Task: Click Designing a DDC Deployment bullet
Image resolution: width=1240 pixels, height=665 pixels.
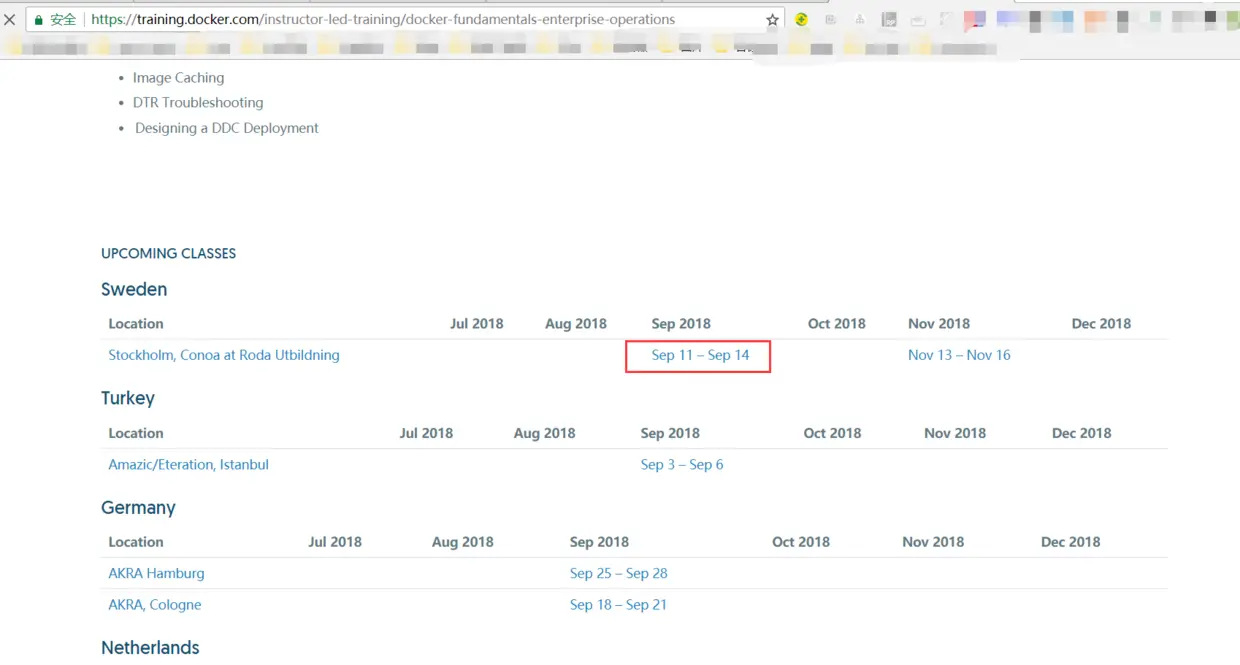Action: [227, 128]
